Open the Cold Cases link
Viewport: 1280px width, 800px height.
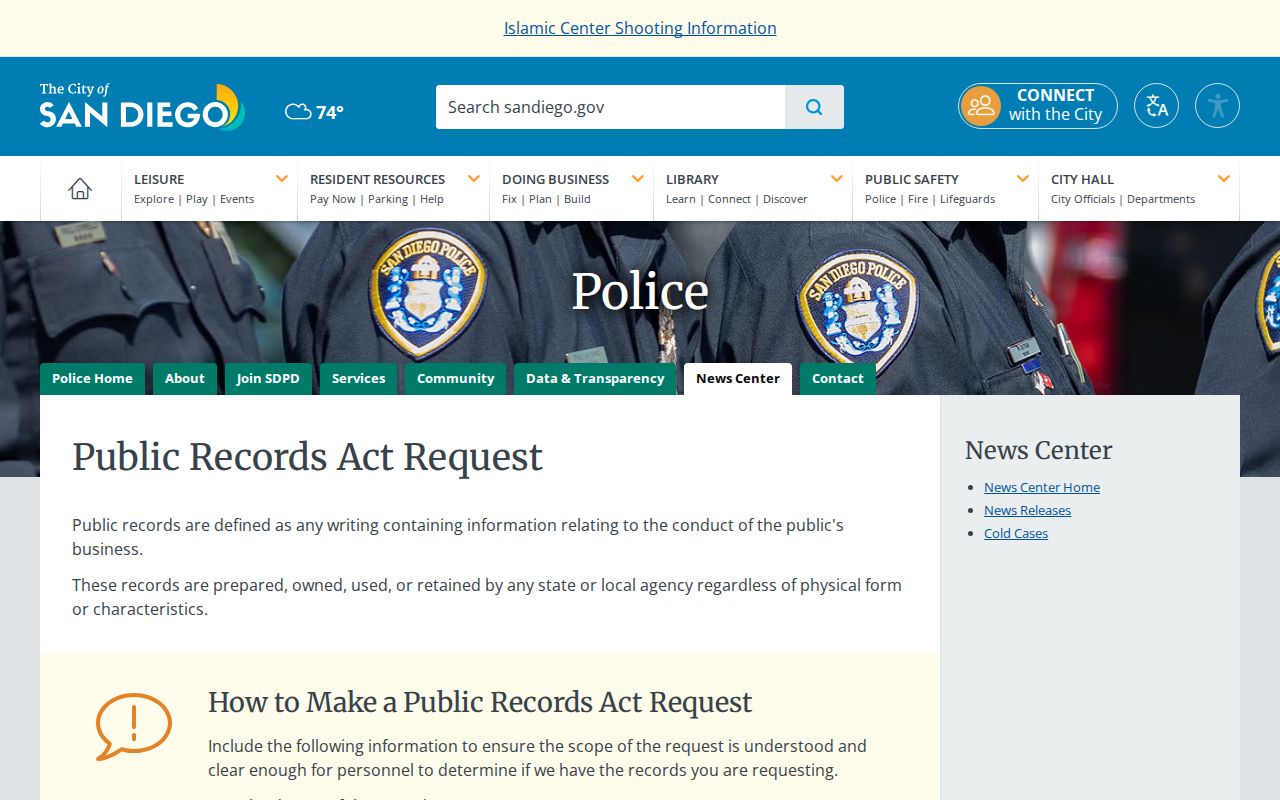click(x=1016, y=534)
